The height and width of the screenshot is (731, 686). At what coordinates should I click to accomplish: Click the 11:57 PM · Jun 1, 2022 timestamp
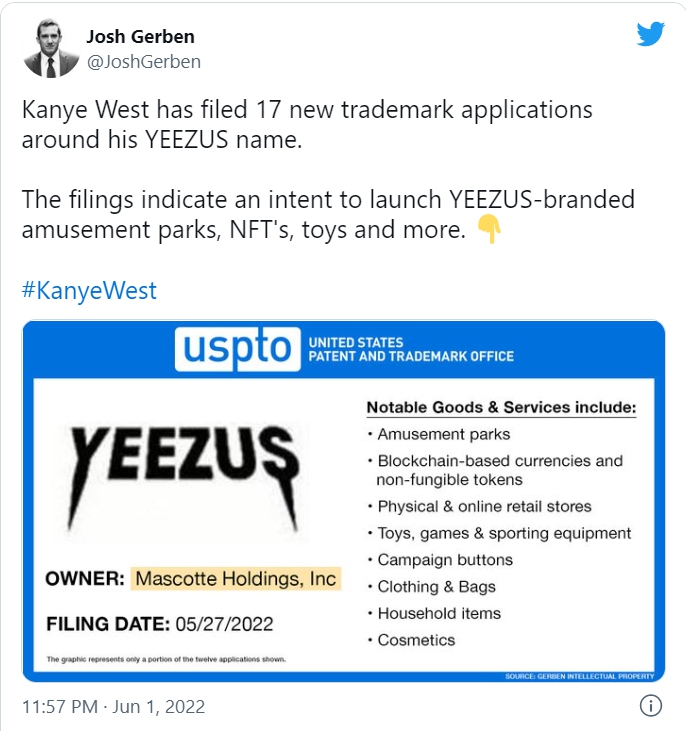pyautogui.click(x=113, y=707)
